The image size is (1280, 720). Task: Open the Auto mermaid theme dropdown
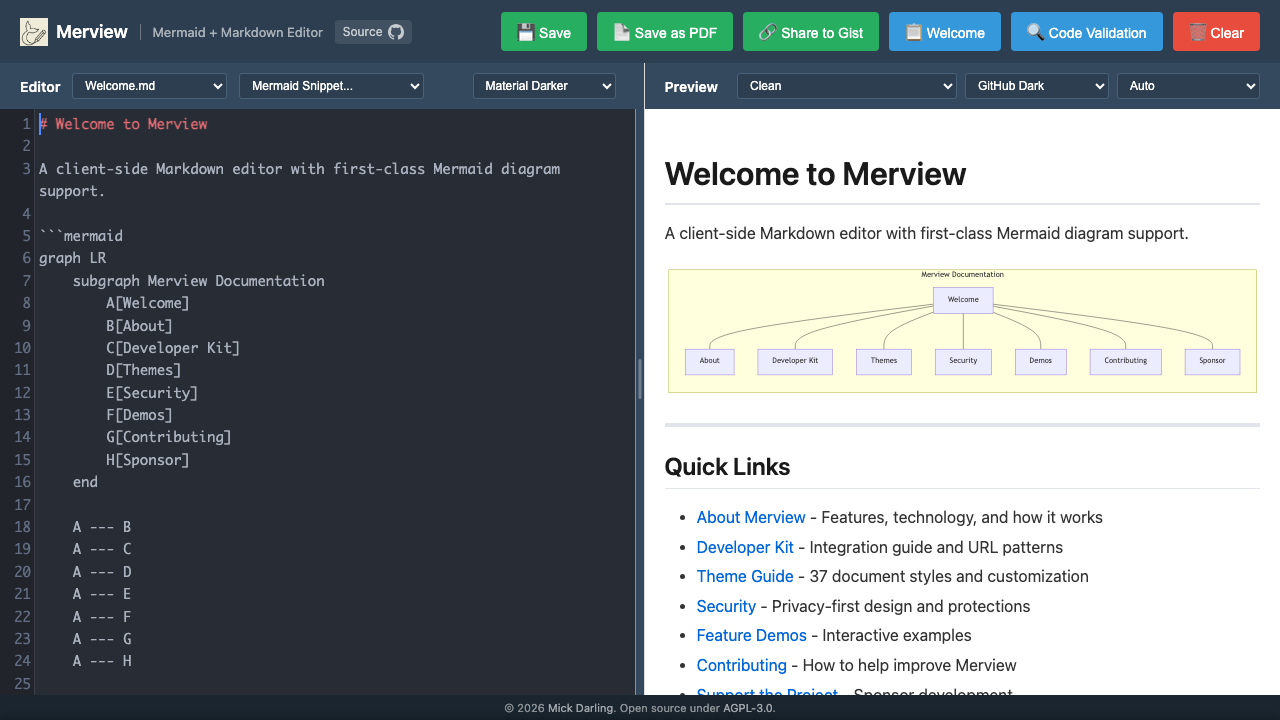click(x=1188, y=86)
